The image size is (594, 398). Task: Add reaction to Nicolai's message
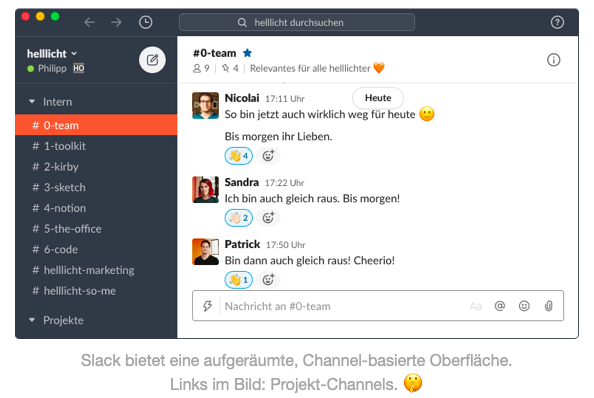point(268,156)
